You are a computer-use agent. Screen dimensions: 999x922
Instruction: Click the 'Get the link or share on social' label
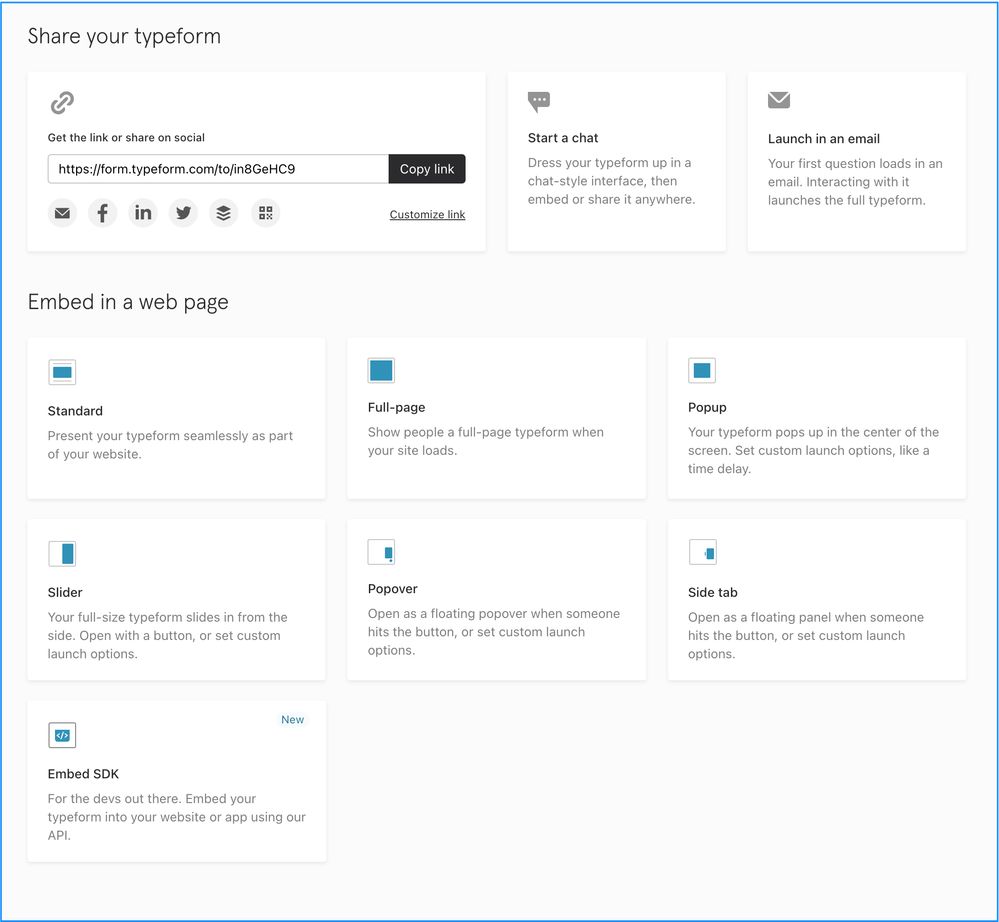pos(126,138)
